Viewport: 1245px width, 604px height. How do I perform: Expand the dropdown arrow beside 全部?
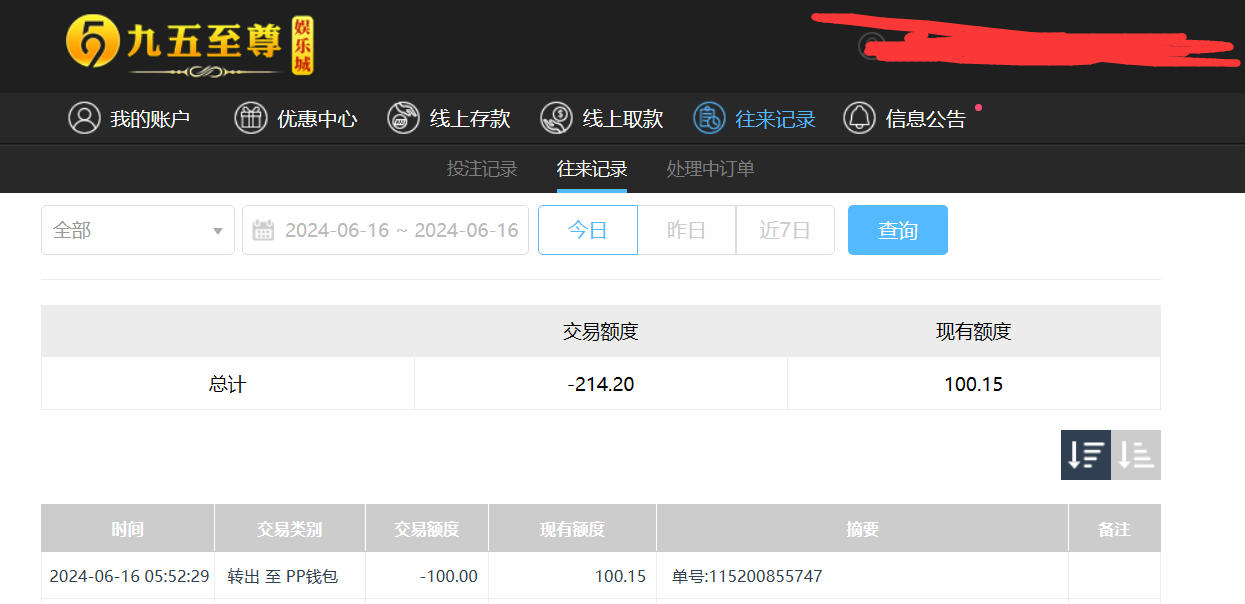point(218,231)
